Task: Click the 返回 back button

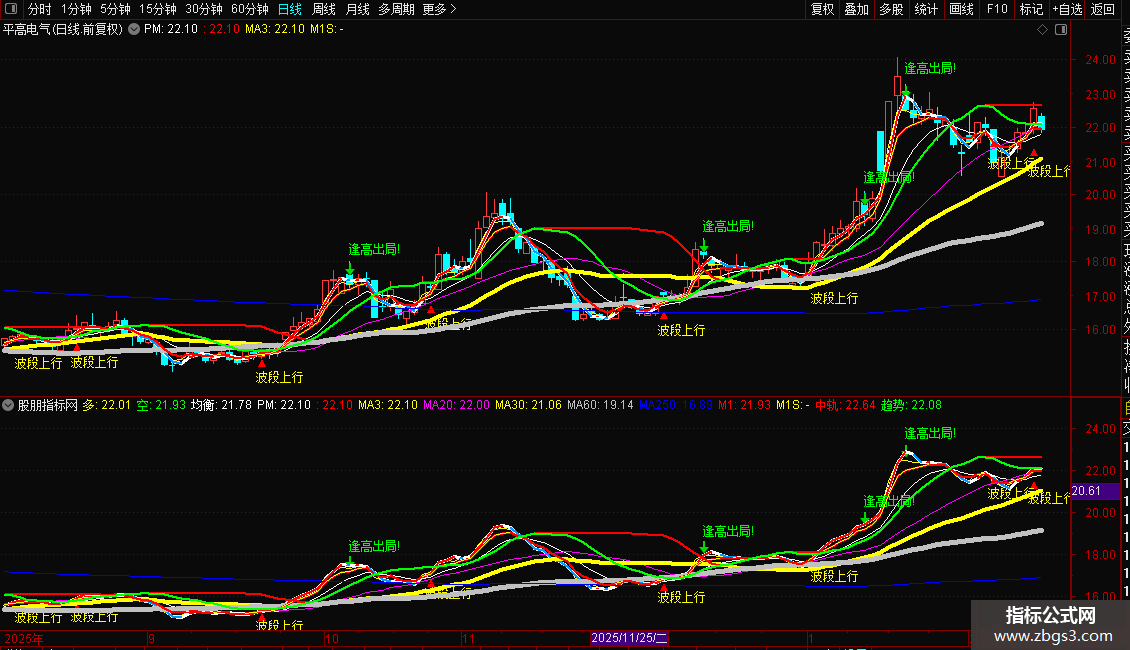Action: click(1103, 9)
